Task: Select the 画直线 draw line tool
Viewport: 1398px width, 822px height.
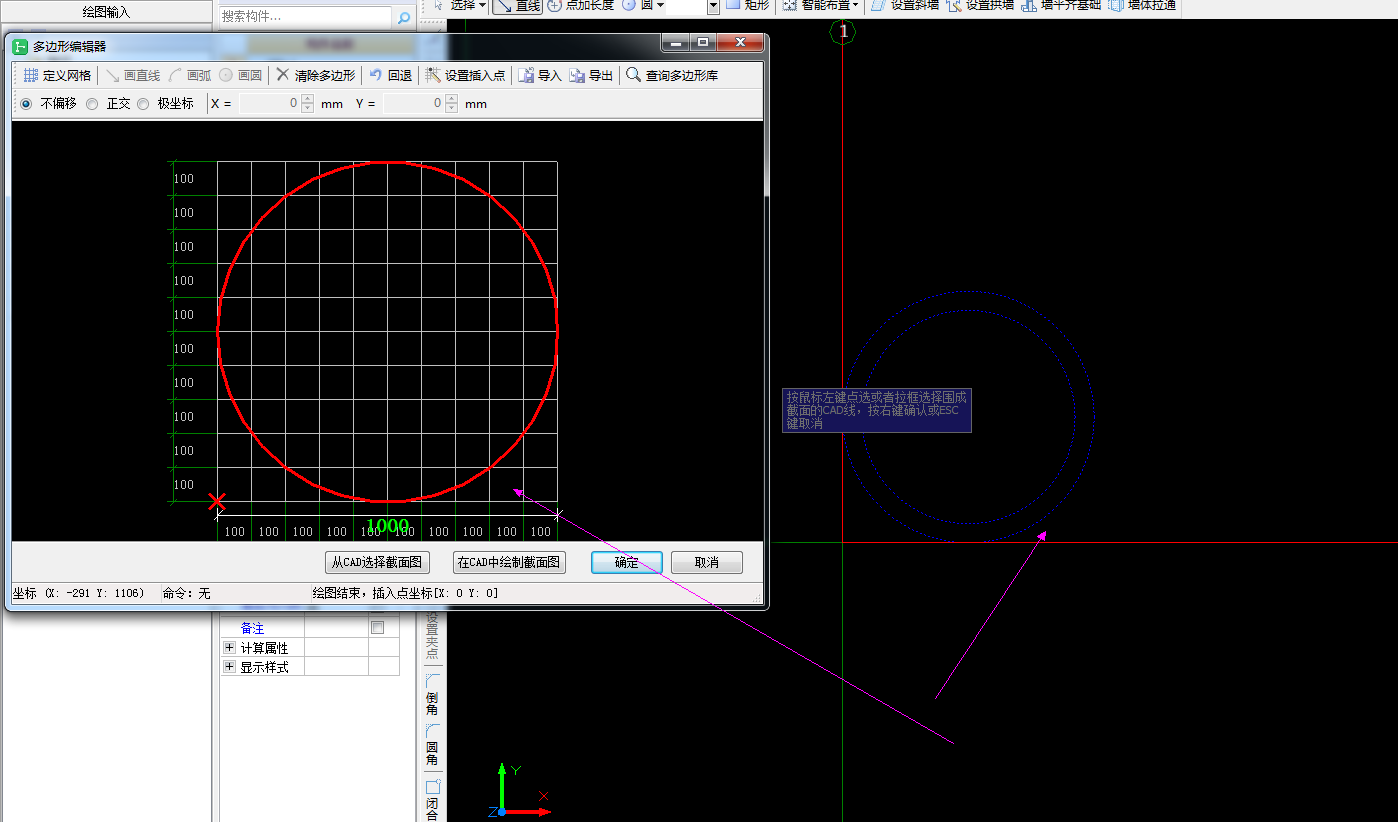Action: [133, 75]
